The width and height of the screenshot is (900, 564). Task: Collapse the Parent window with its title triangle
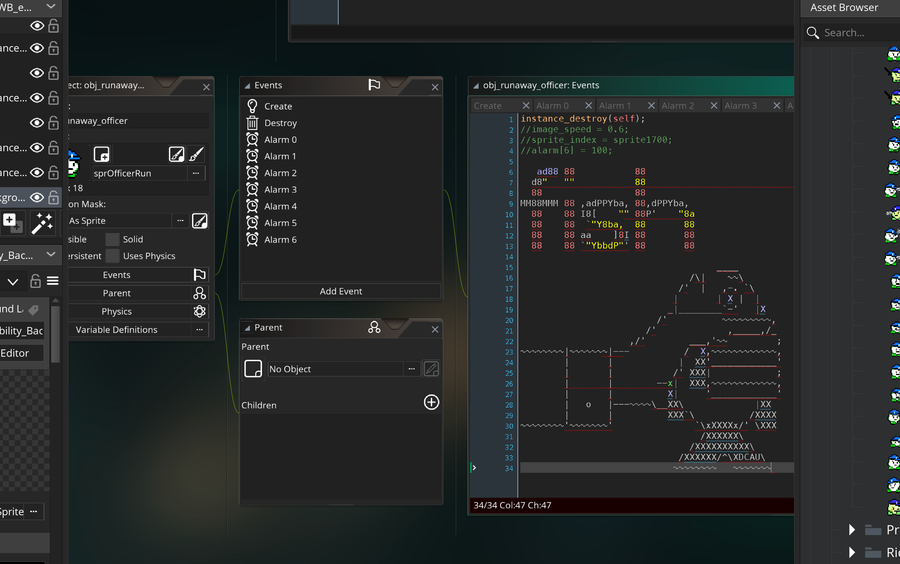click(247, 328)
